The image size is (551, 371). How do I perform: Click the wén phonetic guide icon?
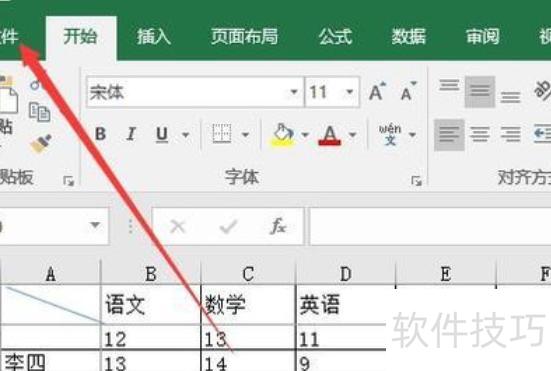(x=390, y=134)
